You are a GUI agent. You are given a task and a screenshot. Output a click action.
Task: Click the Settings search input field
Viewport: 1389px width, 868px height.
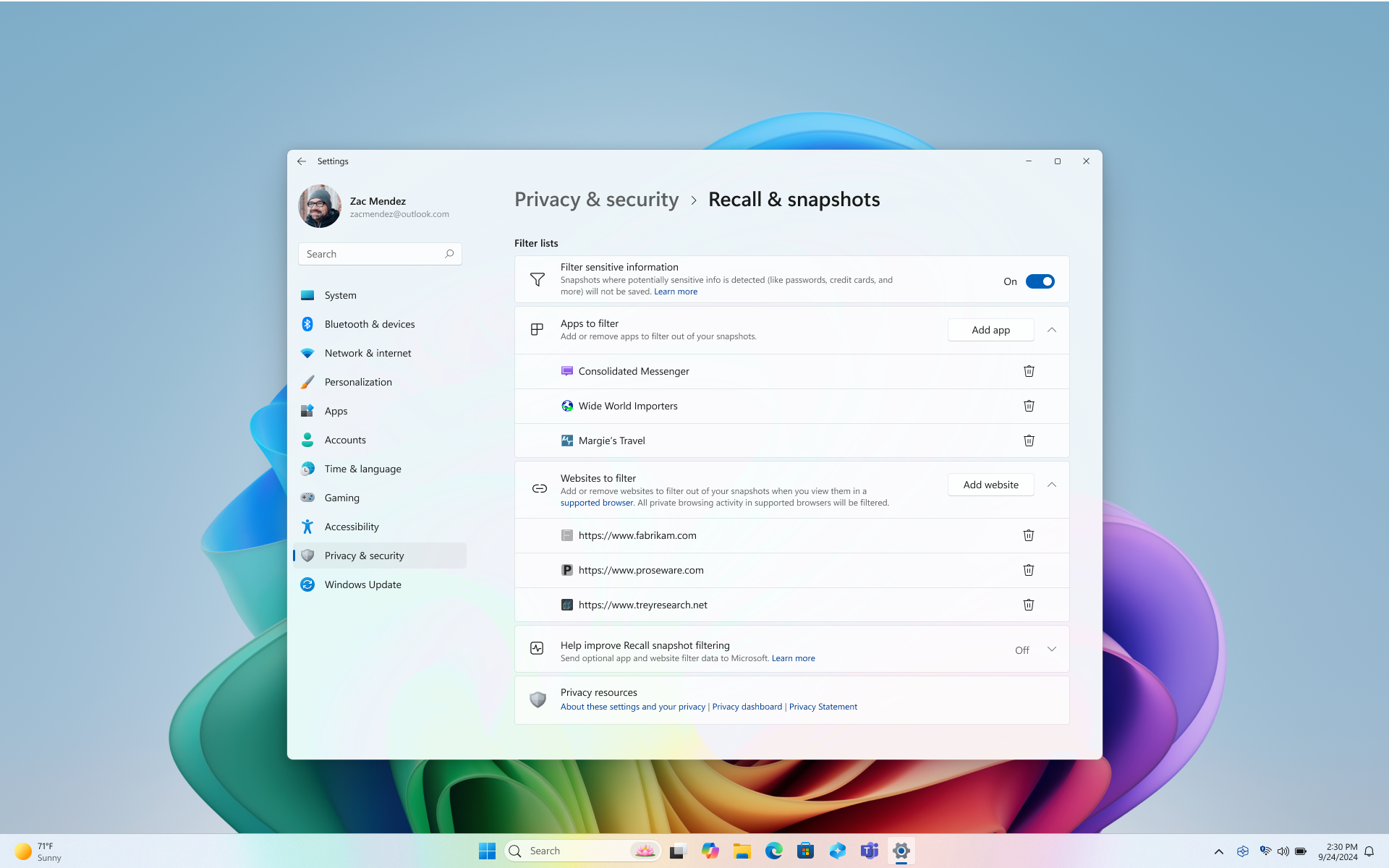[x=379, y=253]
